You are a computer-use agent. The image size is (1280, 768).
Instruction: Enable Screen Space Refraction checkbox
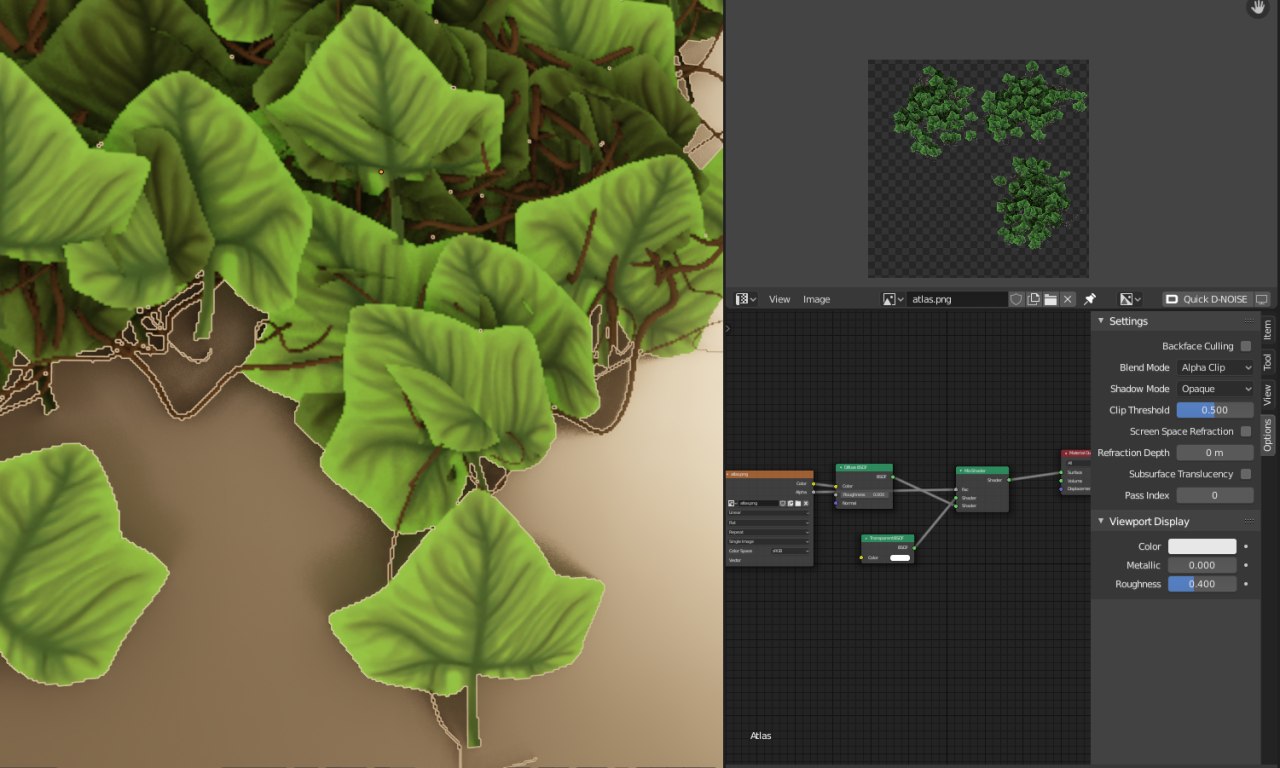tap(1245, 431)
